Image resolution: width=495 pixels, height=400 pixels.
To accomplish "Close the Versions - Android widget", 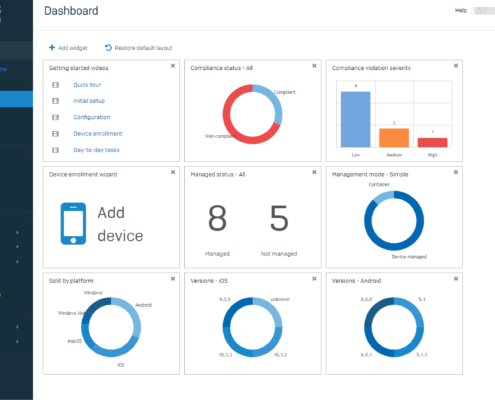I will pos(456,278).
